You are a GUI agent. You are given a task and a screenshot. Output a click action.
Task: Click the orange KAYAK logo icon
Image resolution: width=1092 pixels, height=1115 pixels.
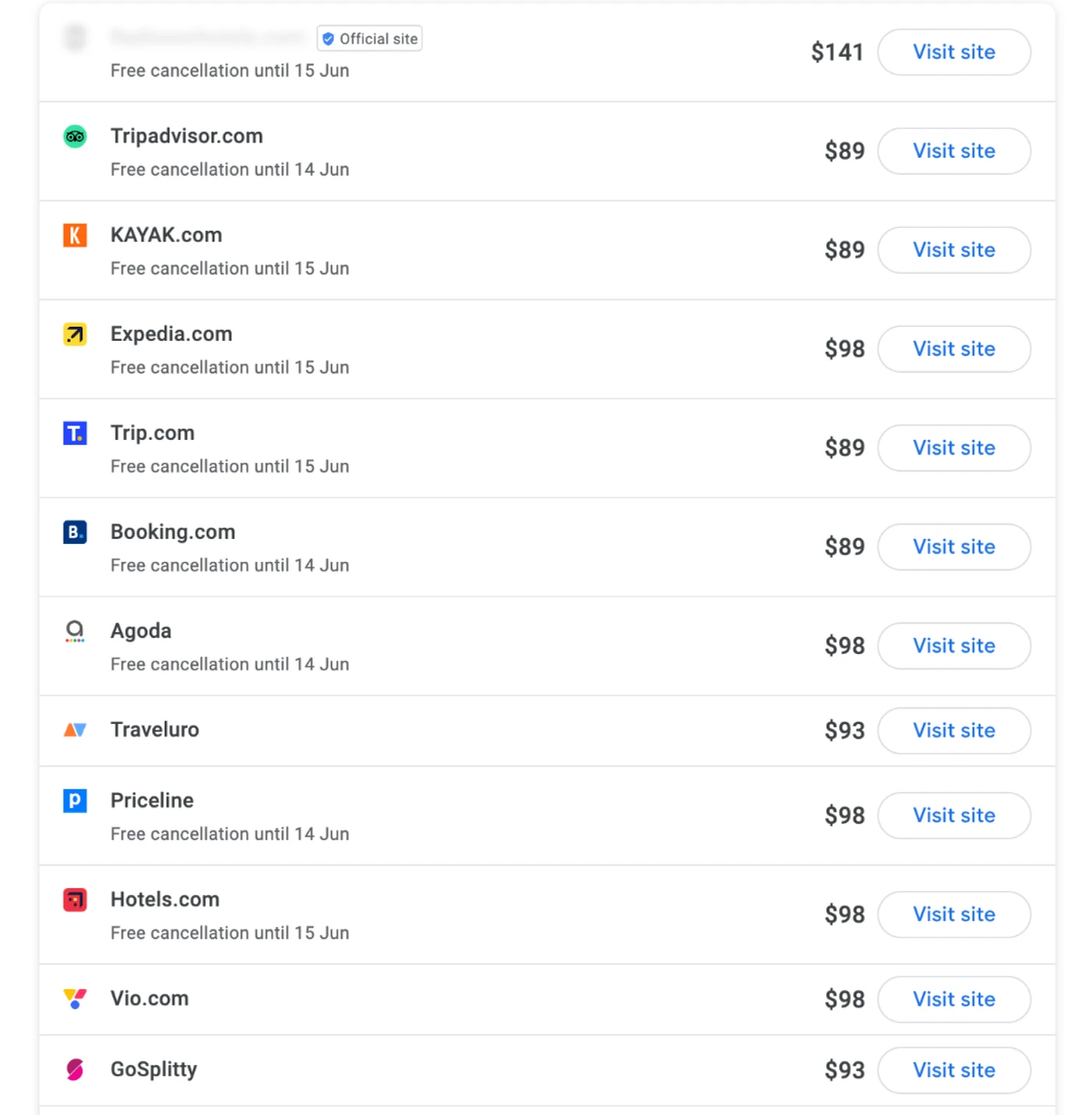tap(74, 235)
